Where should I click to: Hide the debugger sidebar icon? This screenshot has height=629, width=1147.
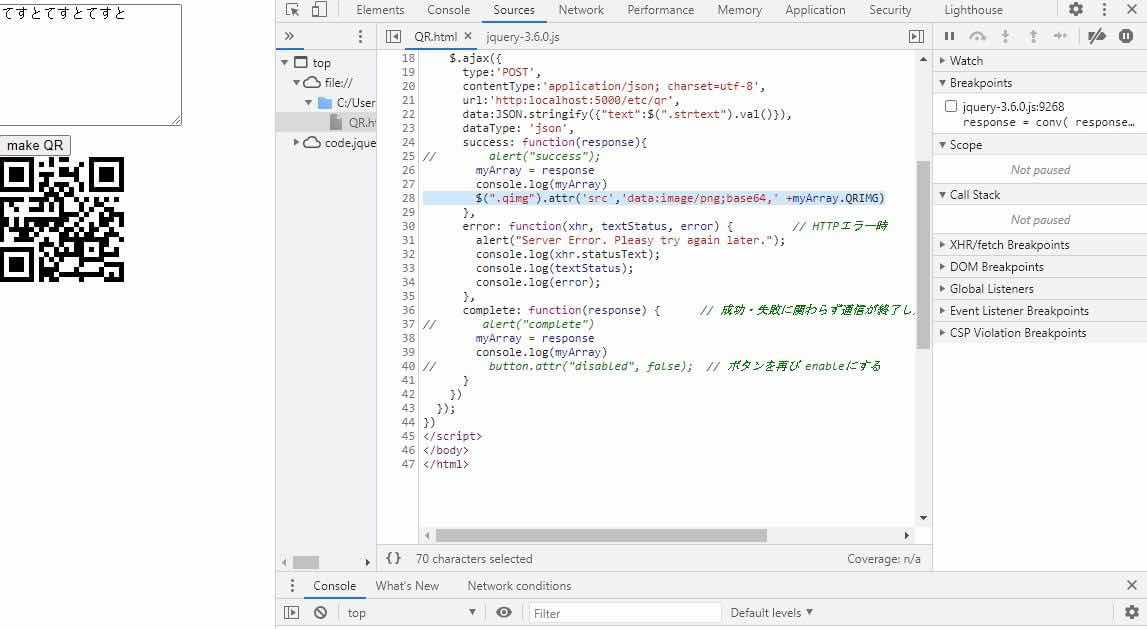pyautogui.click(x=916, y=37)
